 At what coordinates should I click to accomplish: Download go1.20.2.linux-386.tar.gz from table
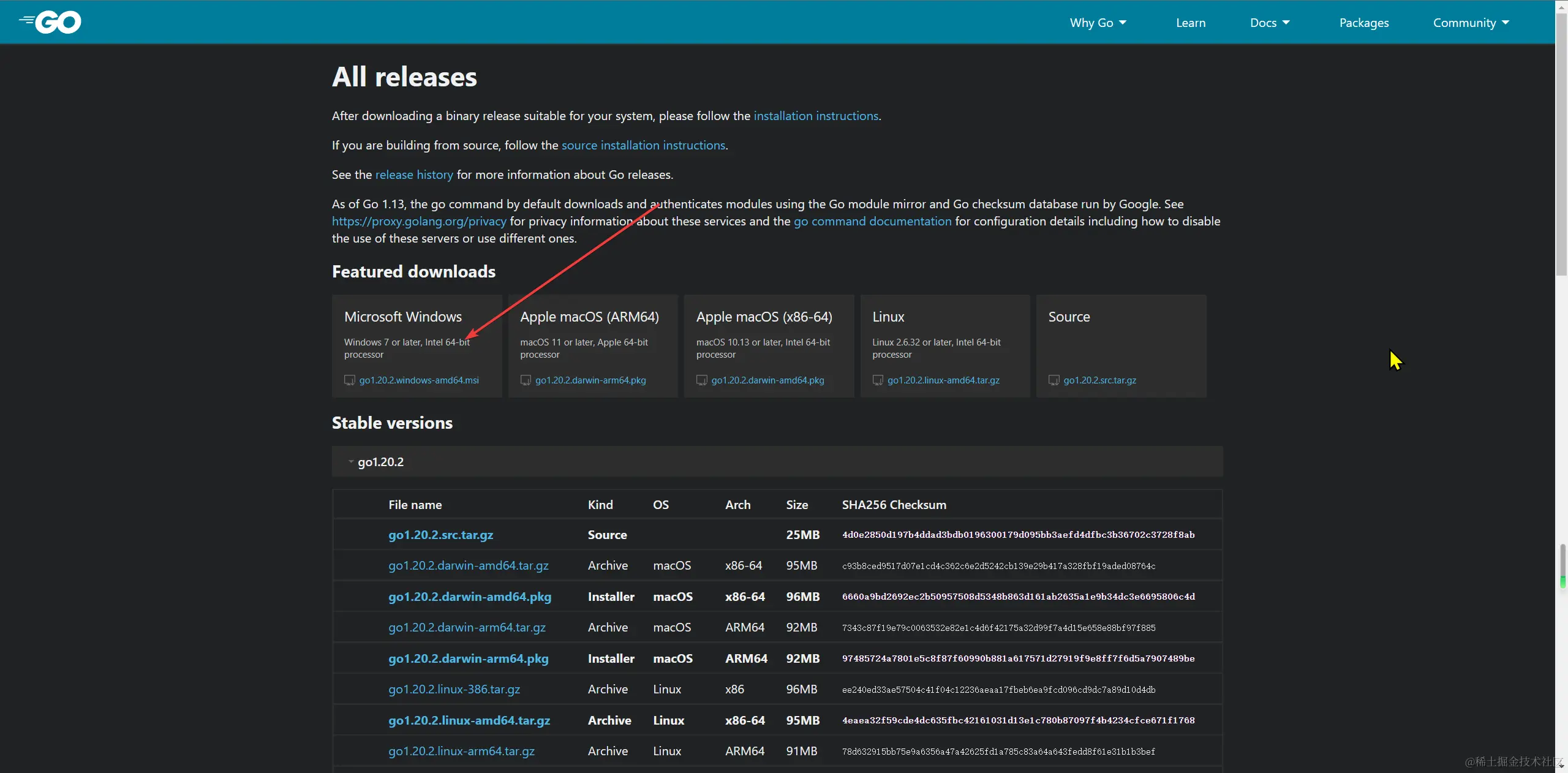[454, 689]
